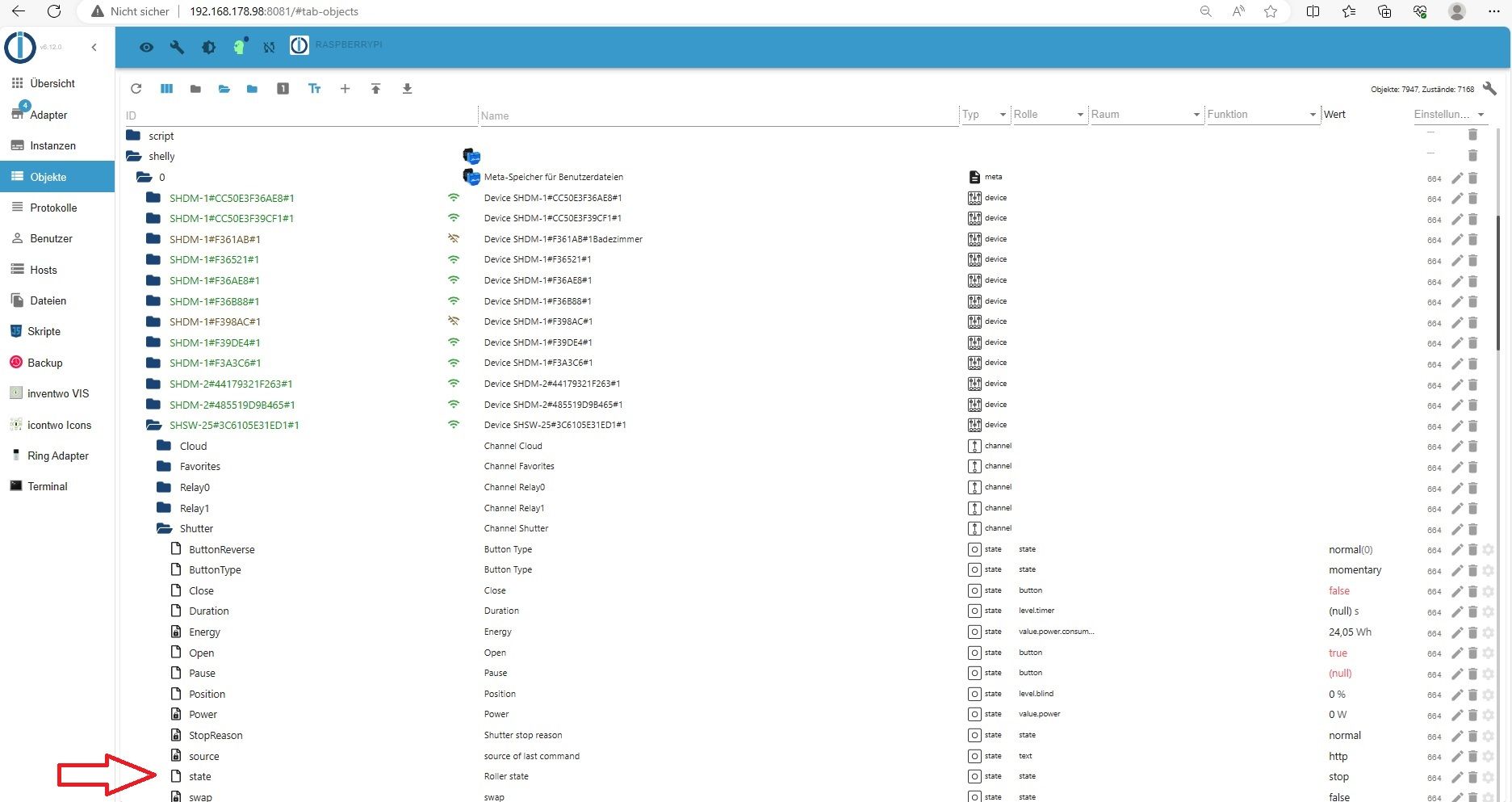Open the column configuration icon

click(166, 89)
